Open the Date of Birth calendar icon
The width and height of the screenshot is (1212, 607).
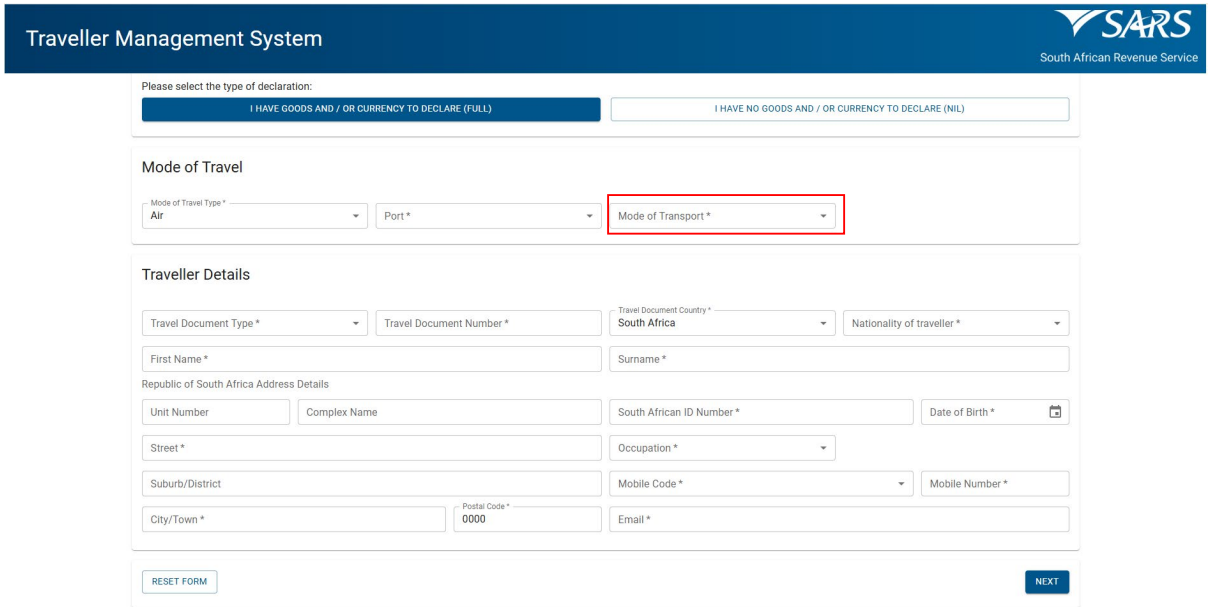point(1054,412)
